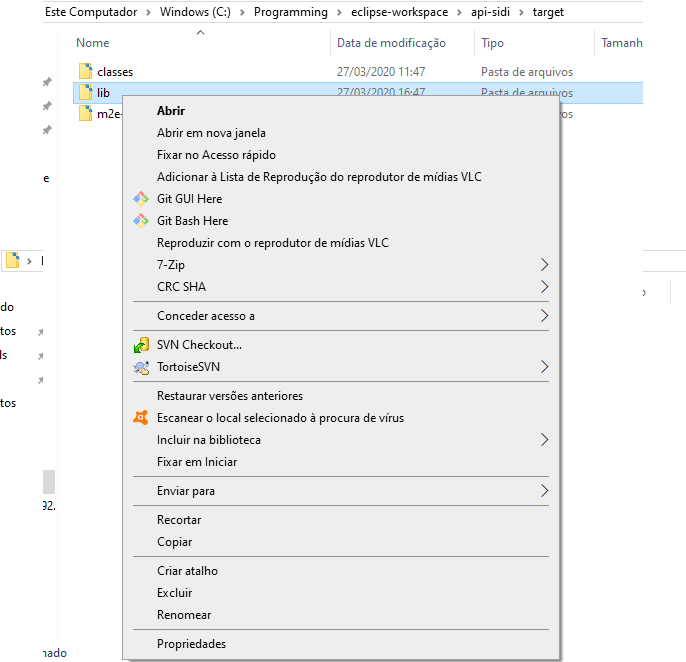Viewport: 686px width, 662px height.
Task: Click the Avast virus scan icon
Action: click(141, 418)
